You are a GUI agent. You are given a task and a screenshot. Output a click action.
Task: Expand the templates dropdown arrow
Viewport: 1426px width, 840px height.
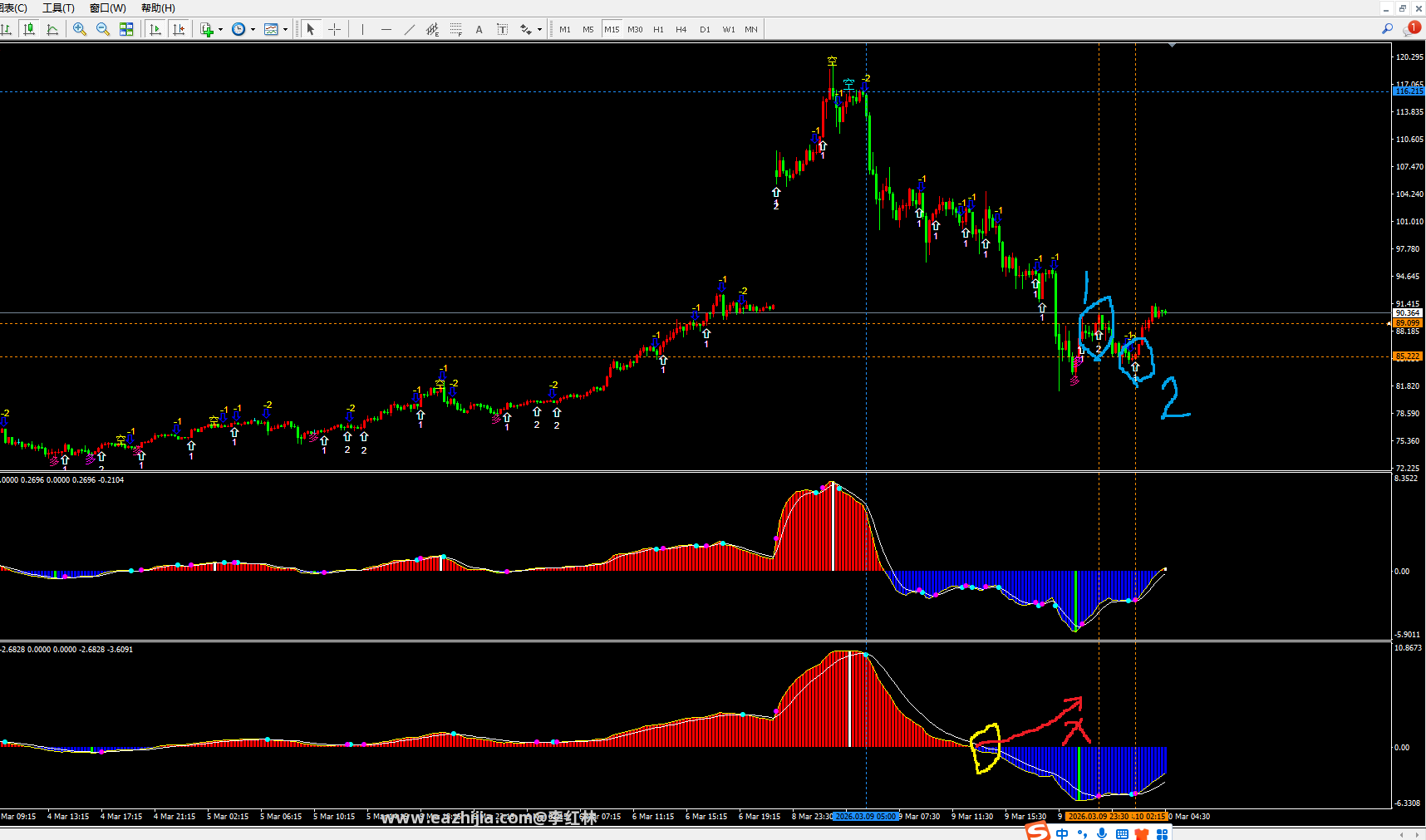(x=285, y=29)
